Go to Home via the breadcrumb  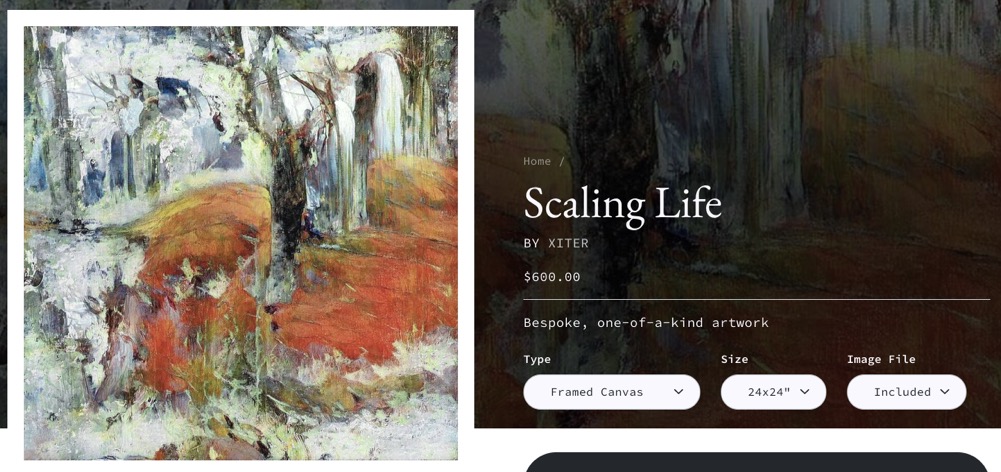(537, 161)
